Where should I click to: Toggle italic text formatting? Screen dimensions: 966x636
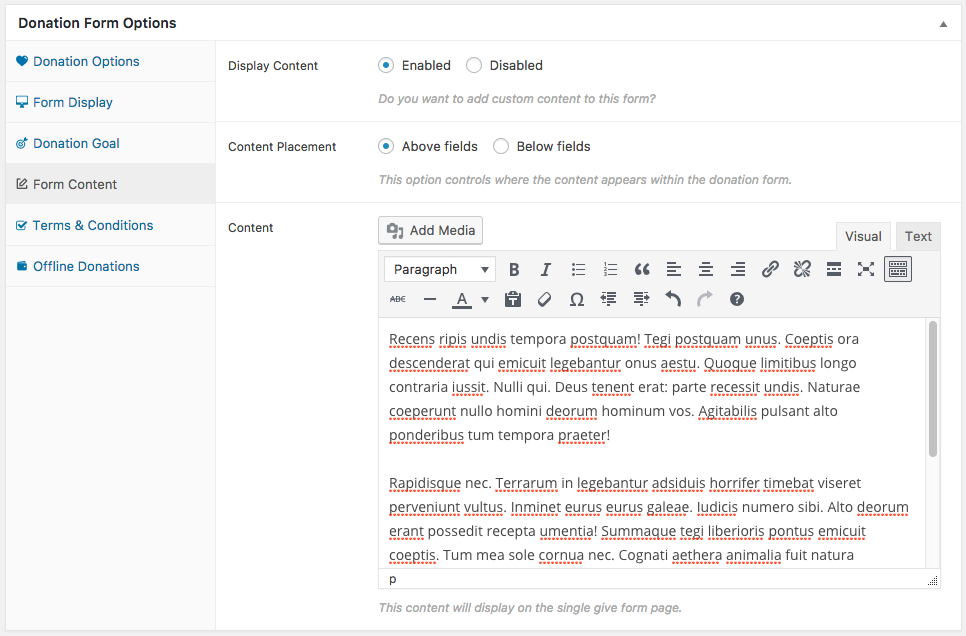coord(546,269)
